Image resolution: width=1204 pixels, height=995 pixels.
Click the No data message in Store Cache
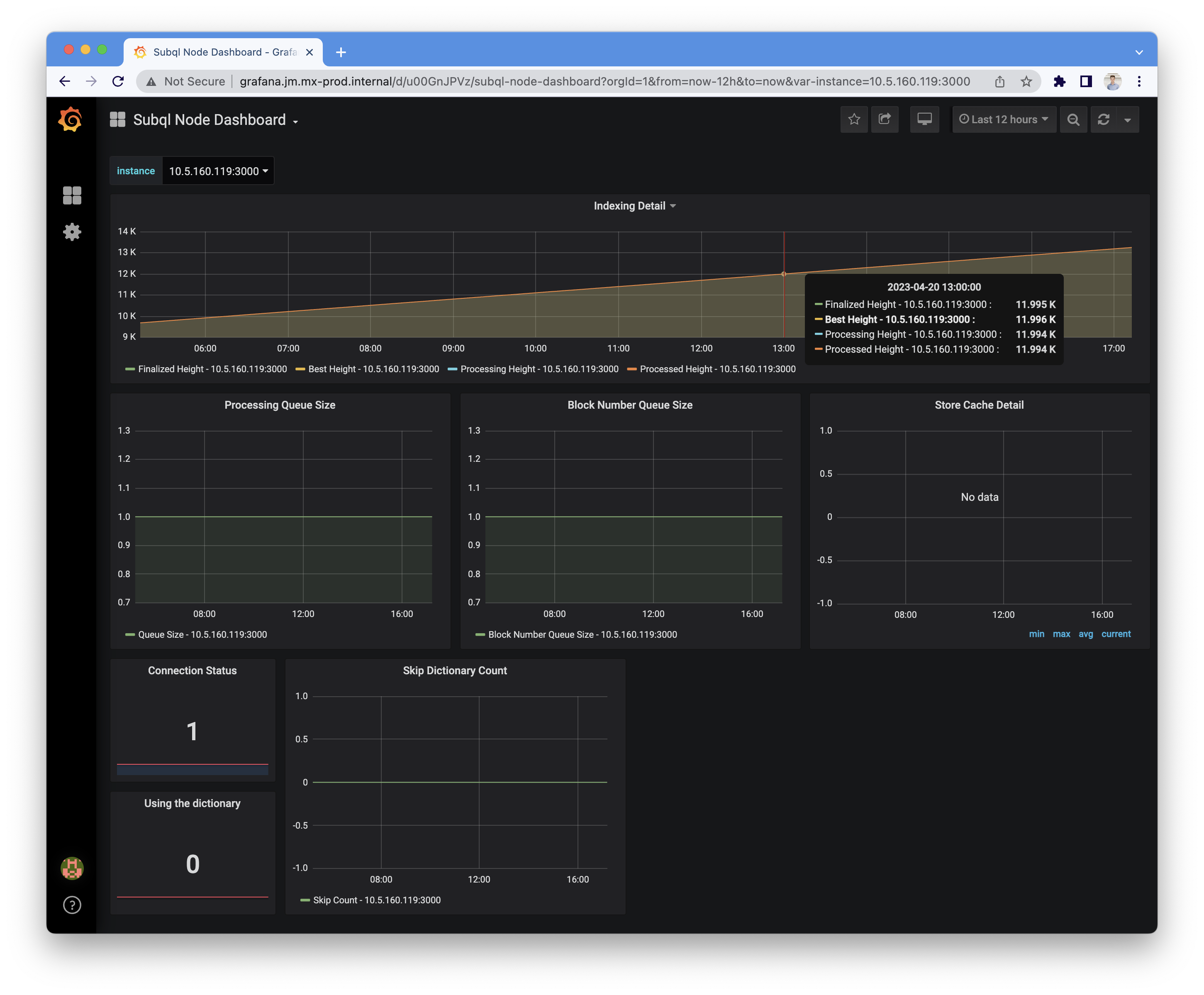click(980, 497)
